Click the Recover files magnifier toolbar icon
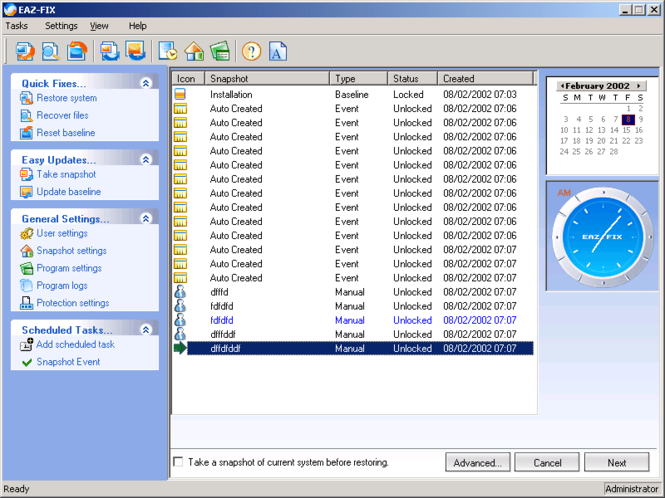The image size is (665, 498). point(50,51)
